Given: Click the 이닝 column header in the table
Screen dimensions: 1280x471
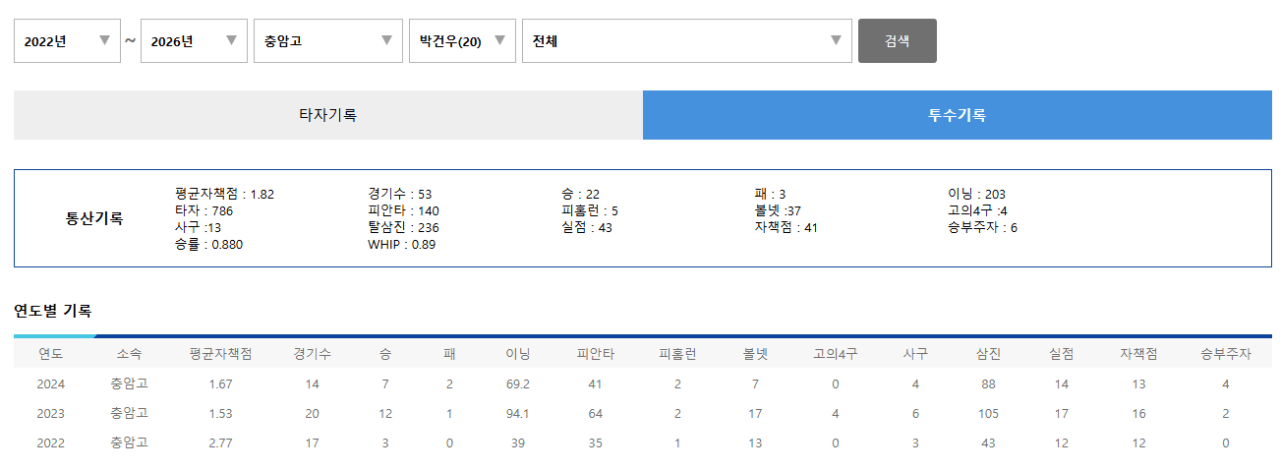Looking at the screenshot, I should click(x=518, y=353).
